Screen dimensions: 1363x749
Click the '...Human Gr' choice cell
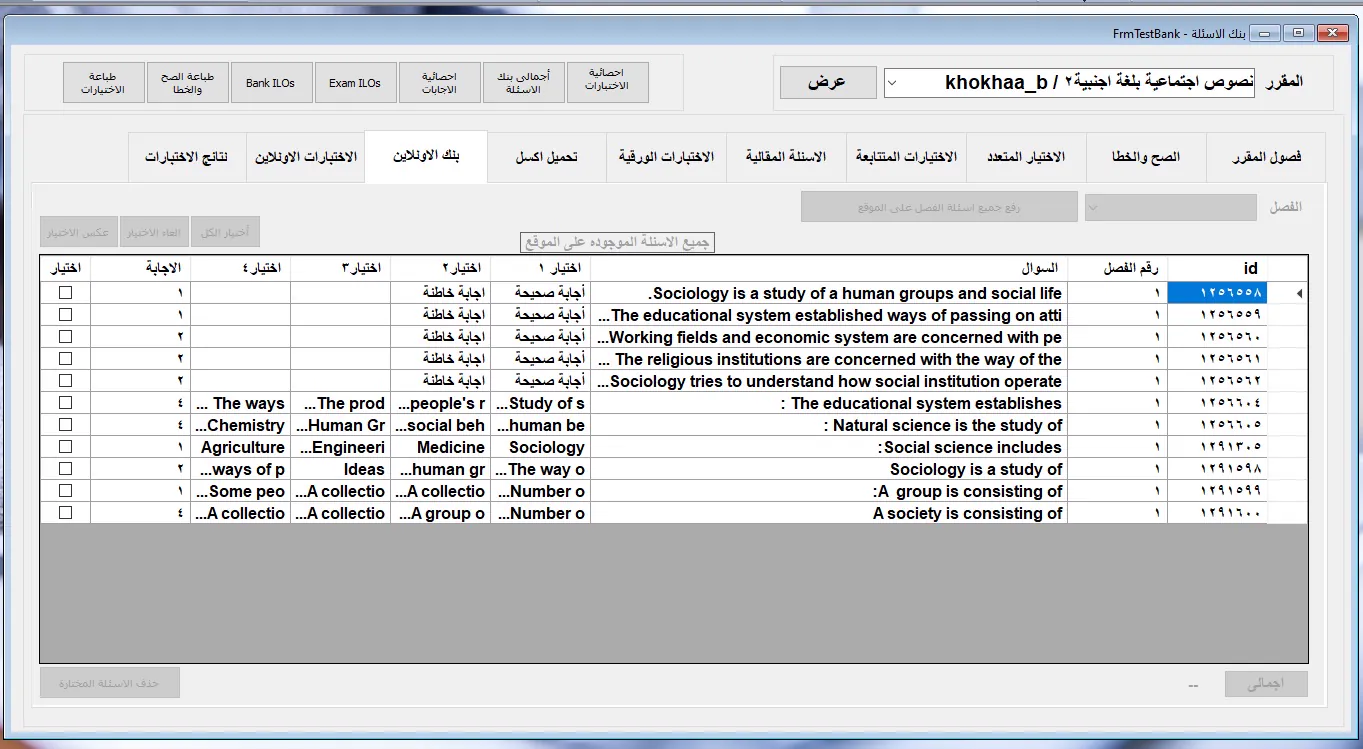(x=341, y=425)
